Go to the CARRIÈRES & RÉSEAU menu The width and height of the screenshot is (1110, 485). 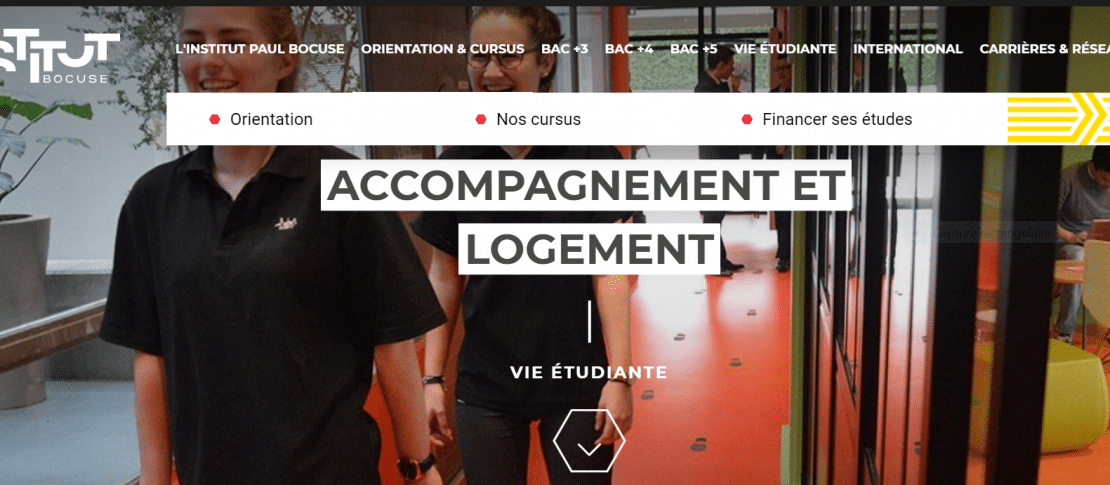click(x=1045, y=49)
